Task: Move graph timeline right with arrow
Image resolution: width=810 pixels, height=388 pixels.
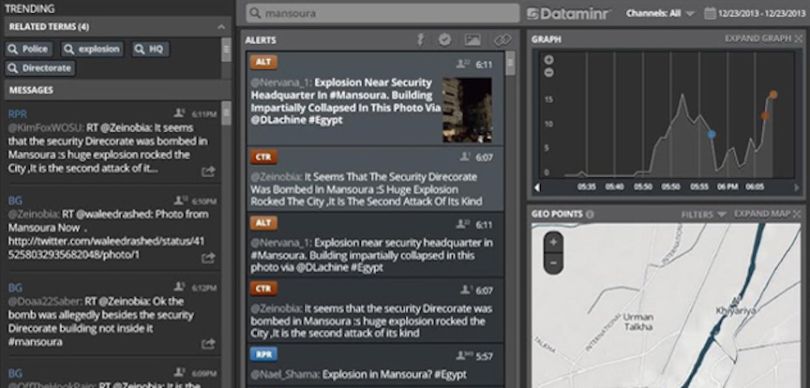Action: click(796, 188)
